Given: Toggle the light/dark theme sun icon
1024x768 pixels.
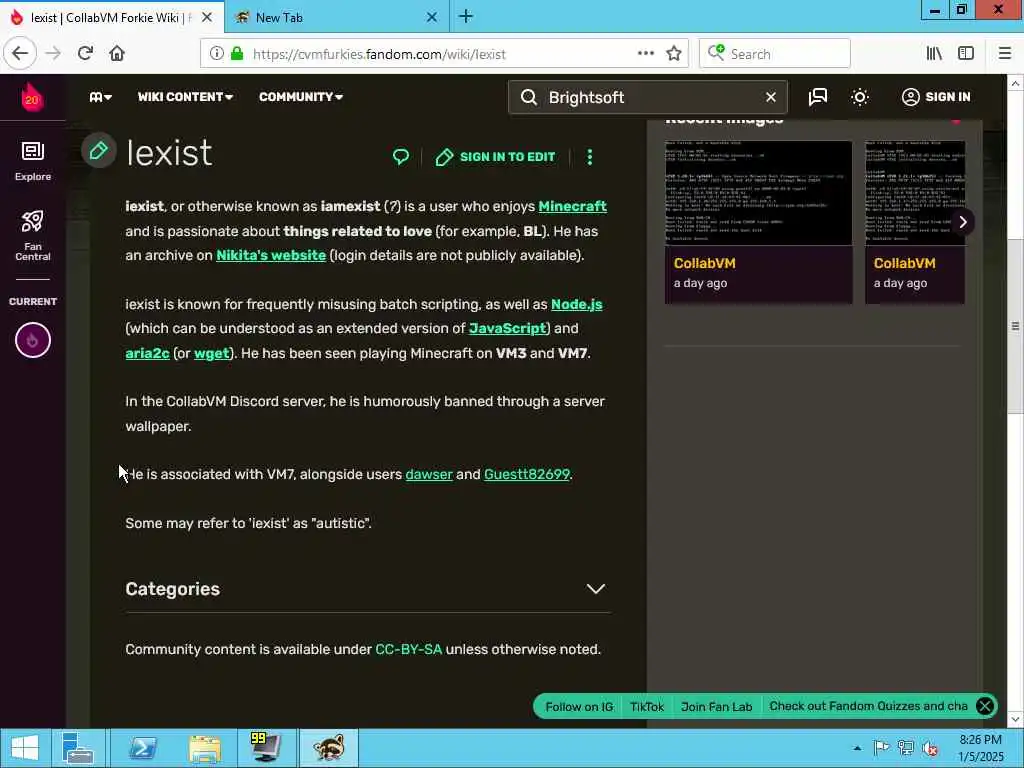Looking at the screenshot, I should 860,97.
